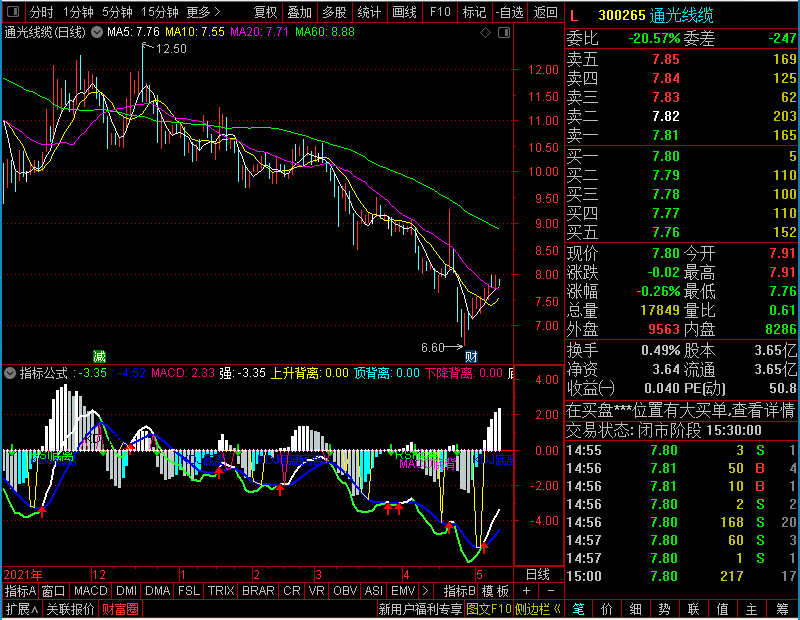This screenshot has height=620, width=800.
Task: Open the 多股 multi-stock view
Action: [x=334, y=12]
